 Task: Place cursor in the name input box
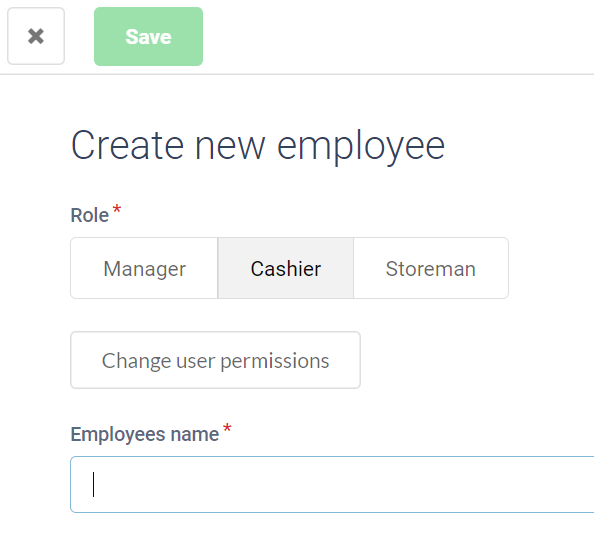click(x=332, y=485)
